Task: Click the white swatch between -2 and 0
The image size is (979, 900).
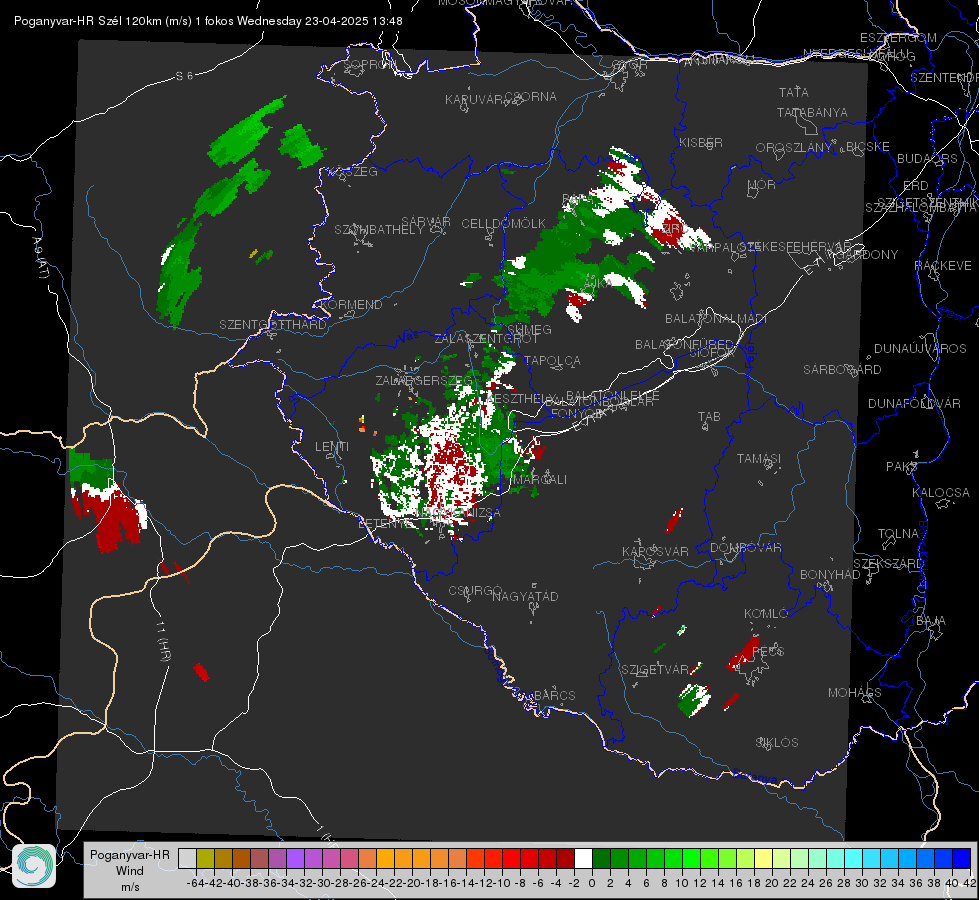Action: click(x=583, y=858)
